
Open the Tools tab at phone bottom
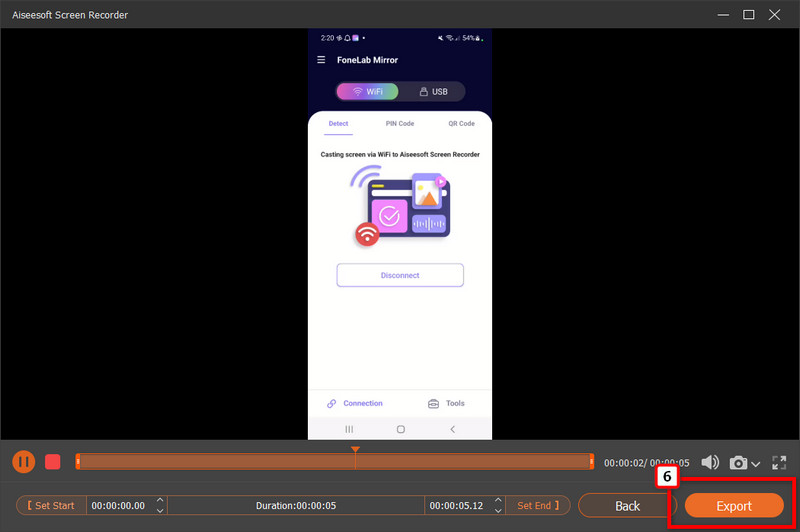(x=446, y=403)
